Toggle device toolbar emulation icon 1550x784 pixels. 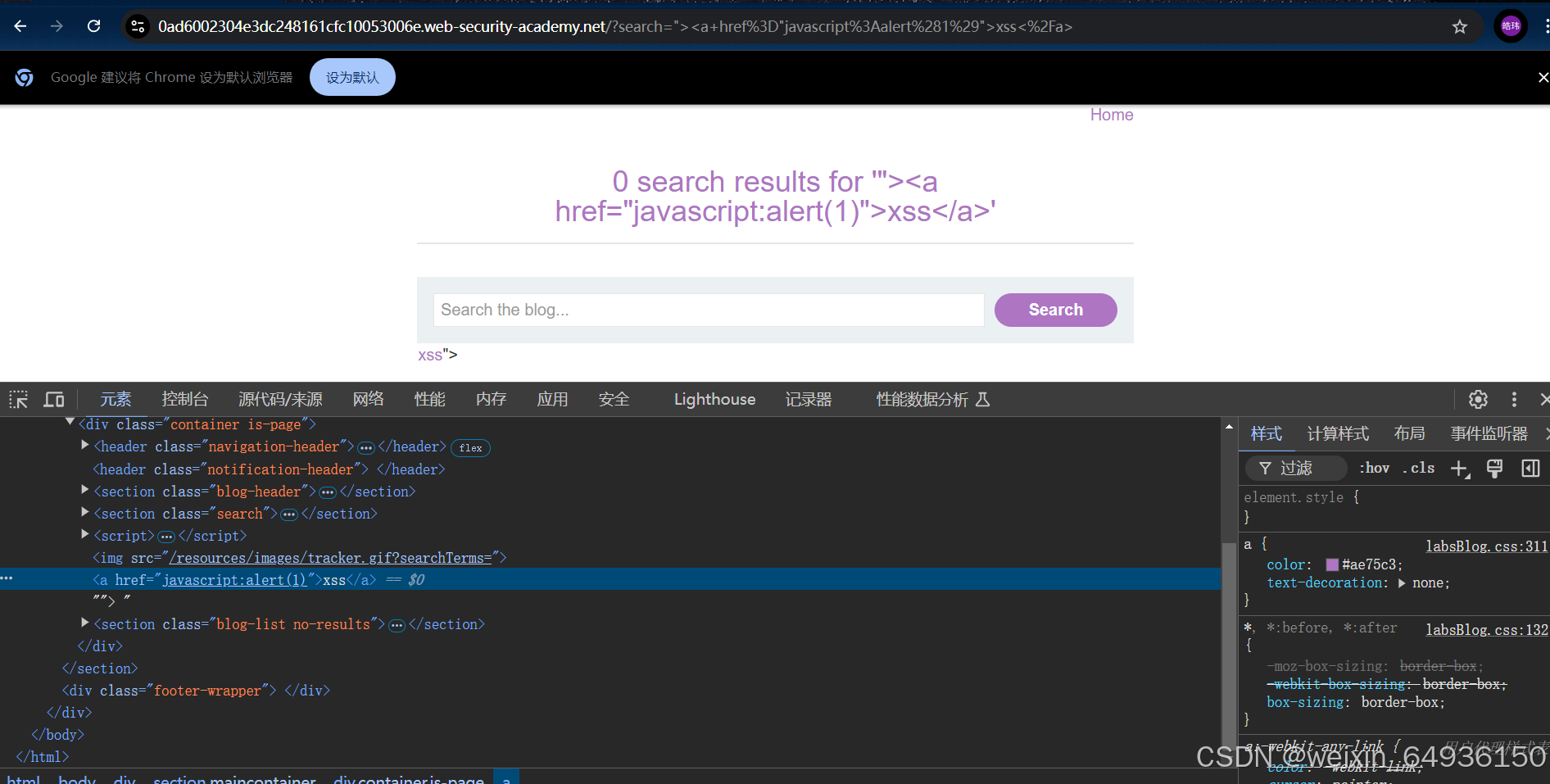pos(54,400)
